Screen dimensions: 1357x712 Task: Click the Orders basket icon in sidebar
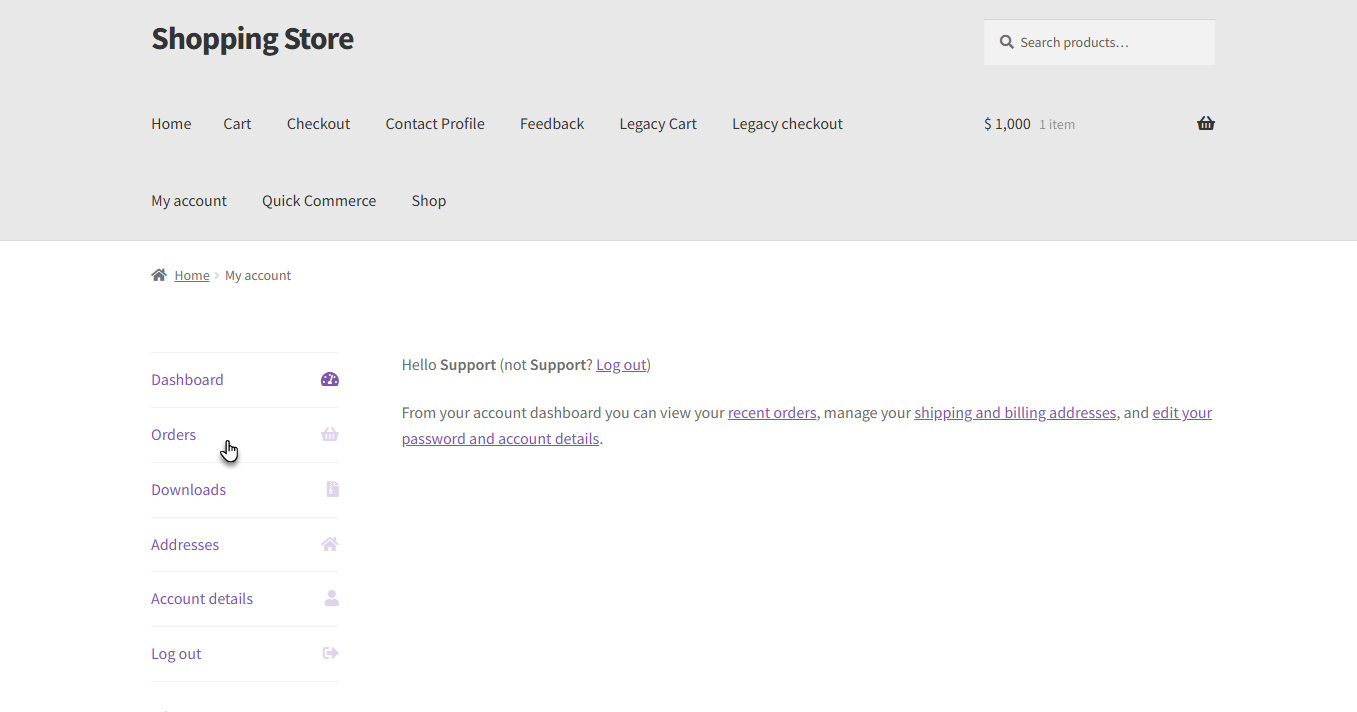(x=330, y=435)
